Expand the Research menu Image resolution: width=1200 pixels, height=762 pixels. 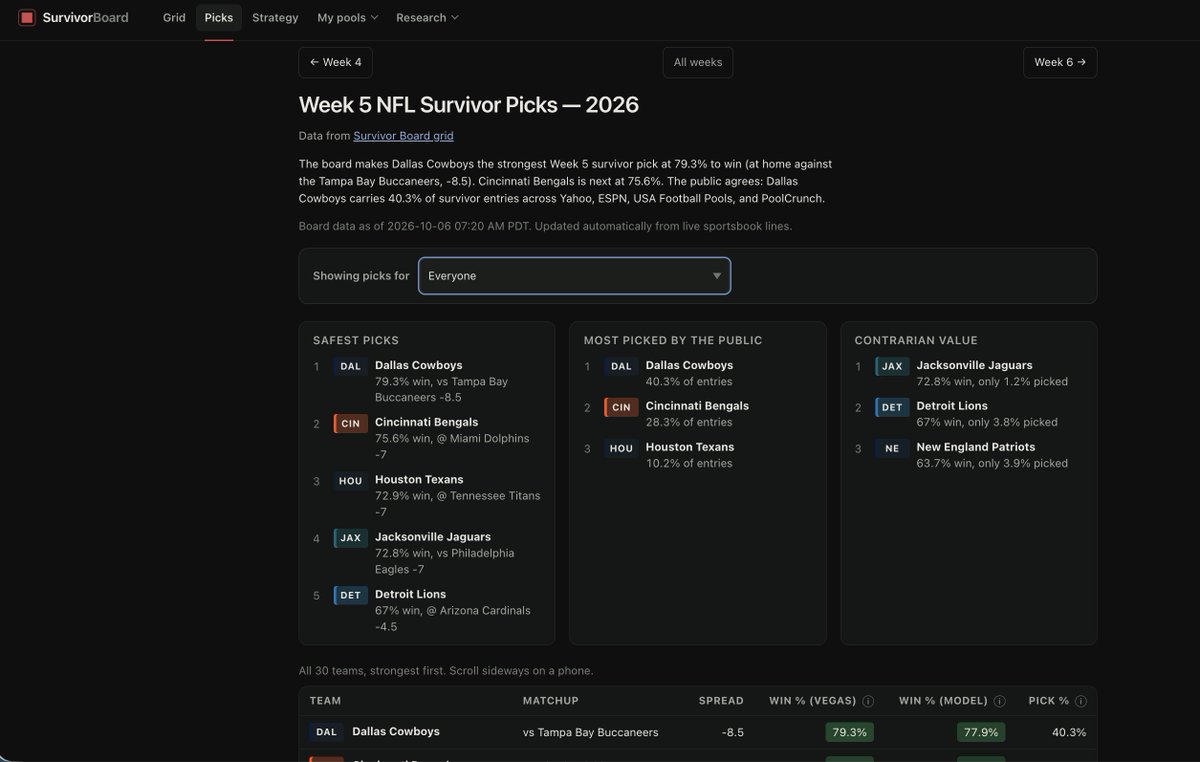click(428, 18)
